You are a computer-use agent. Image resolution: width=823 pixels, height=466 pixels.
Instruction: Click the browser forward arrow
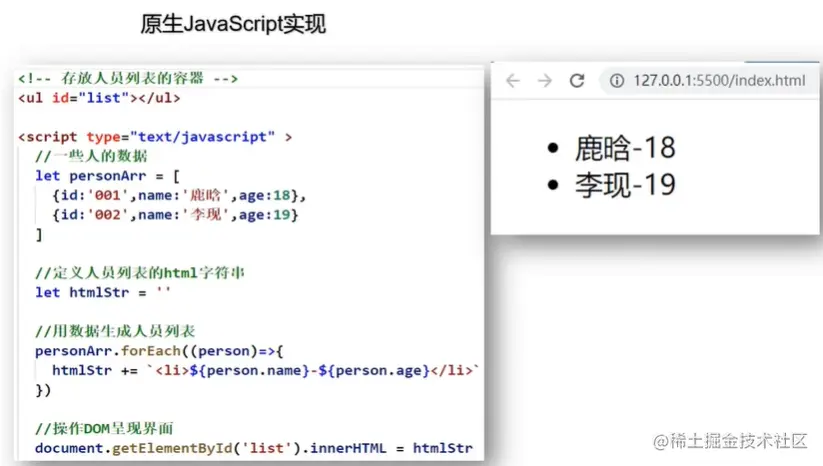tap(545, 80)
